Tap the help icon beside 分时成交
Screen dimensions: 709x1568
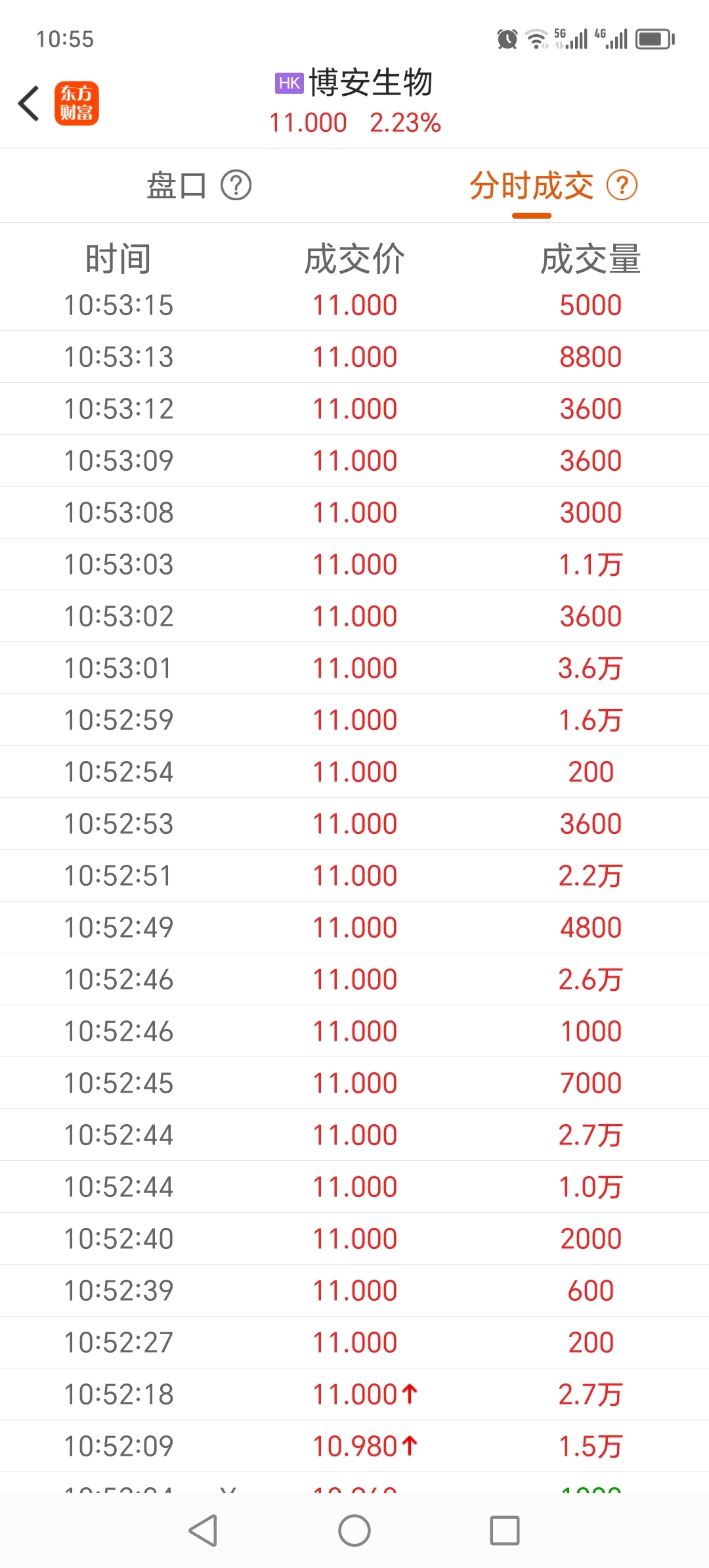click(x=622, y=186)
